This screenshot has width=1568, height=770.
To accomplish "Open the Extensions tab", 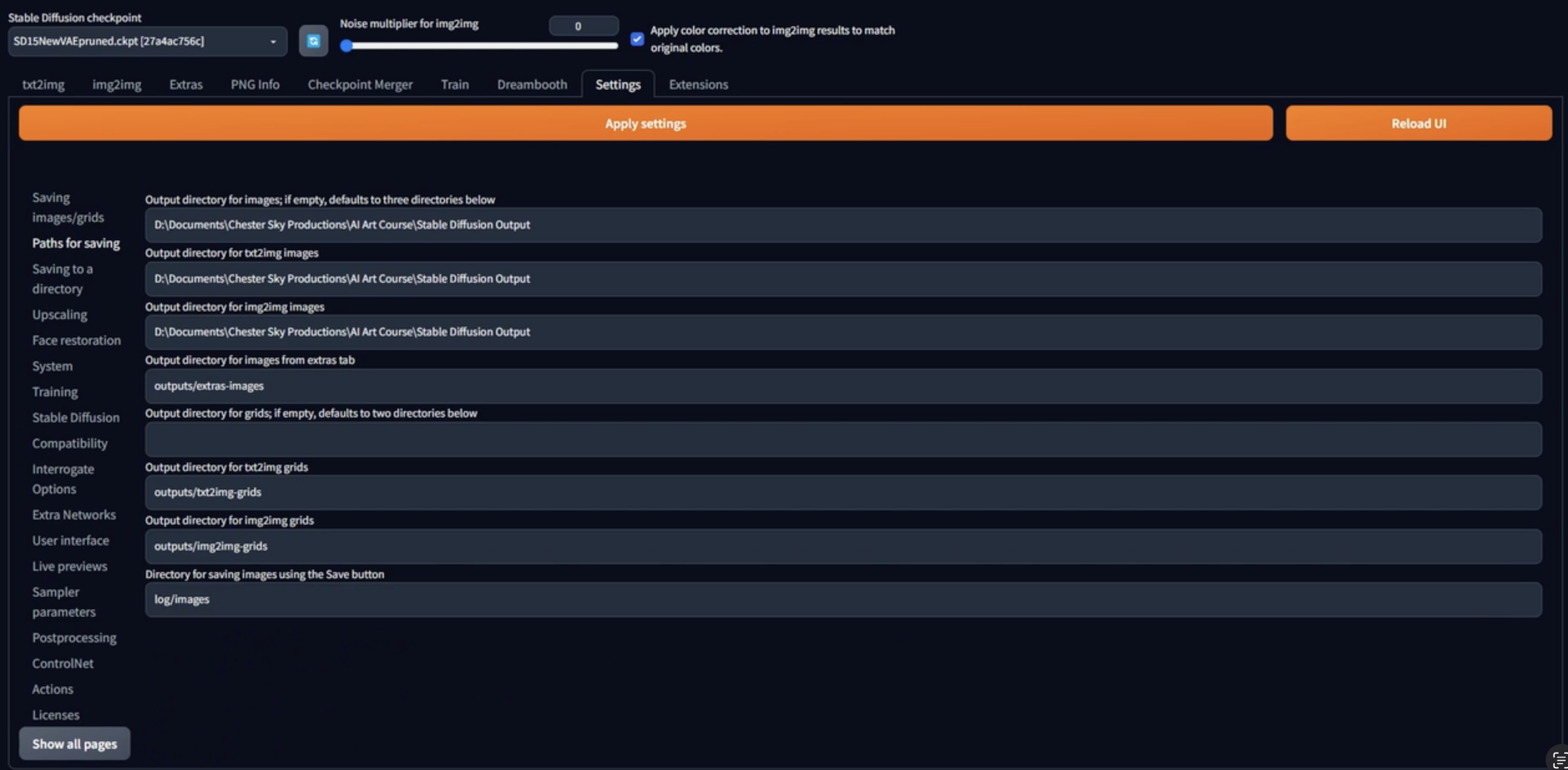I will pyautogui.click(x=698, y=84).
